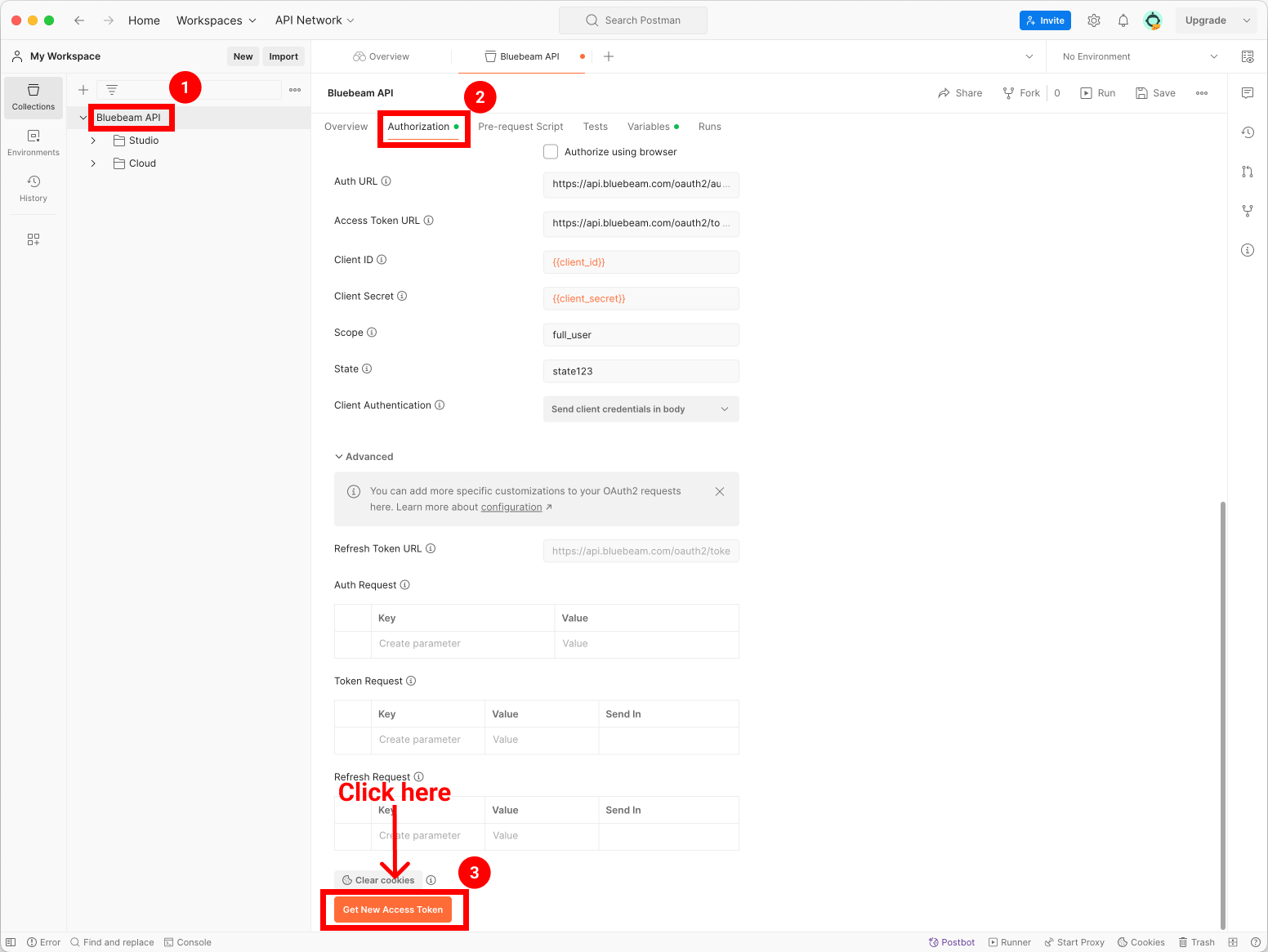Expand the Cloud folder
The width and height of the screenshot is (1268, 952).
[x=93, y=163]
